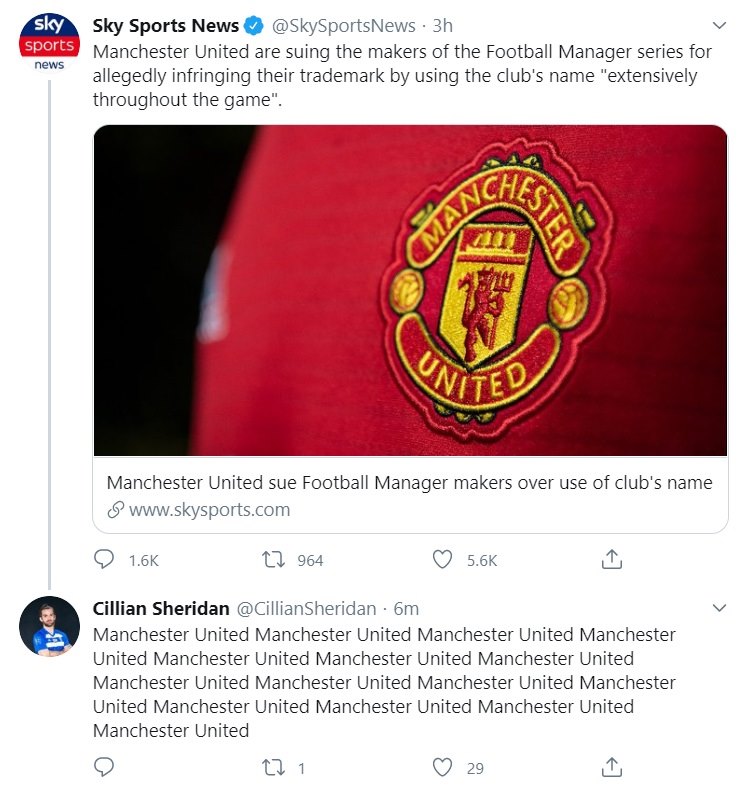Open the www.skysports.com link card
The height and width of the screenshot is (785, 745).
coord(410,495)
